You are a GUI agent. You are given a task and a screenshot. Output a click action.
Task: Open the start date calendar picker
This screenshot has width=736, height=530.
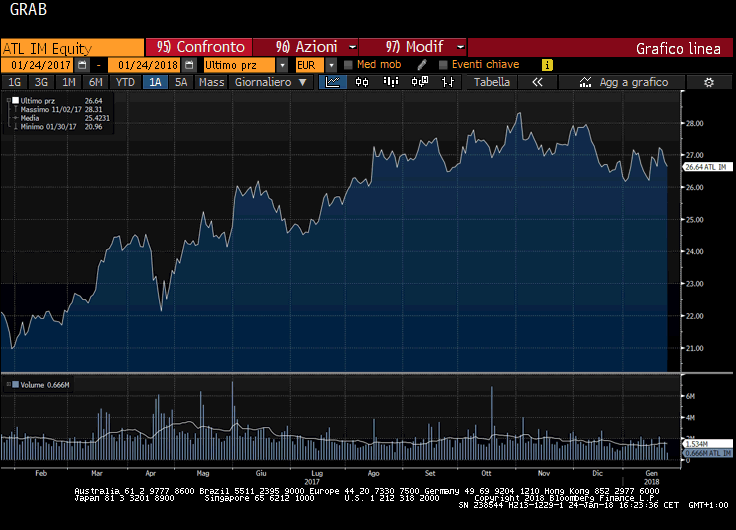(82, 65)
